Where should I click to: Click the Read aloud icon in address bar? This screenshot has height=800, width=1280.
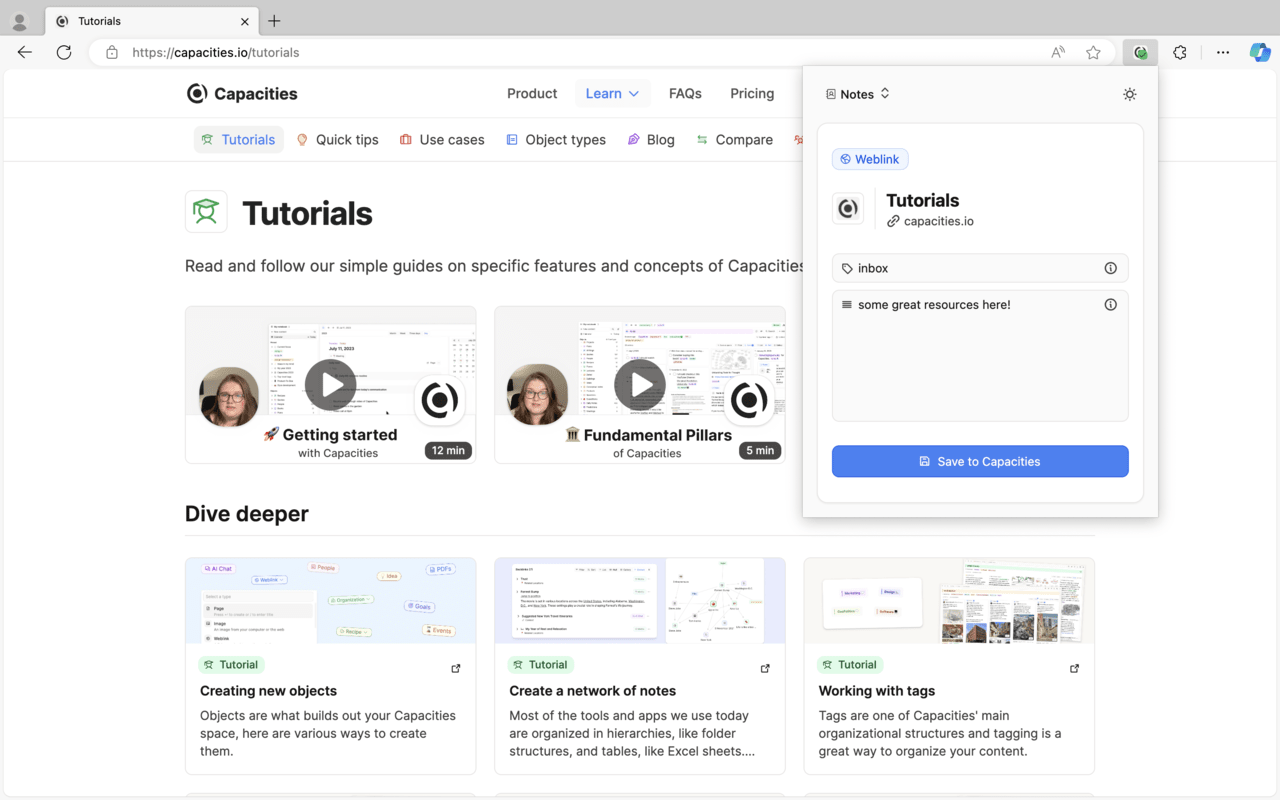(x=1058, y=53)
